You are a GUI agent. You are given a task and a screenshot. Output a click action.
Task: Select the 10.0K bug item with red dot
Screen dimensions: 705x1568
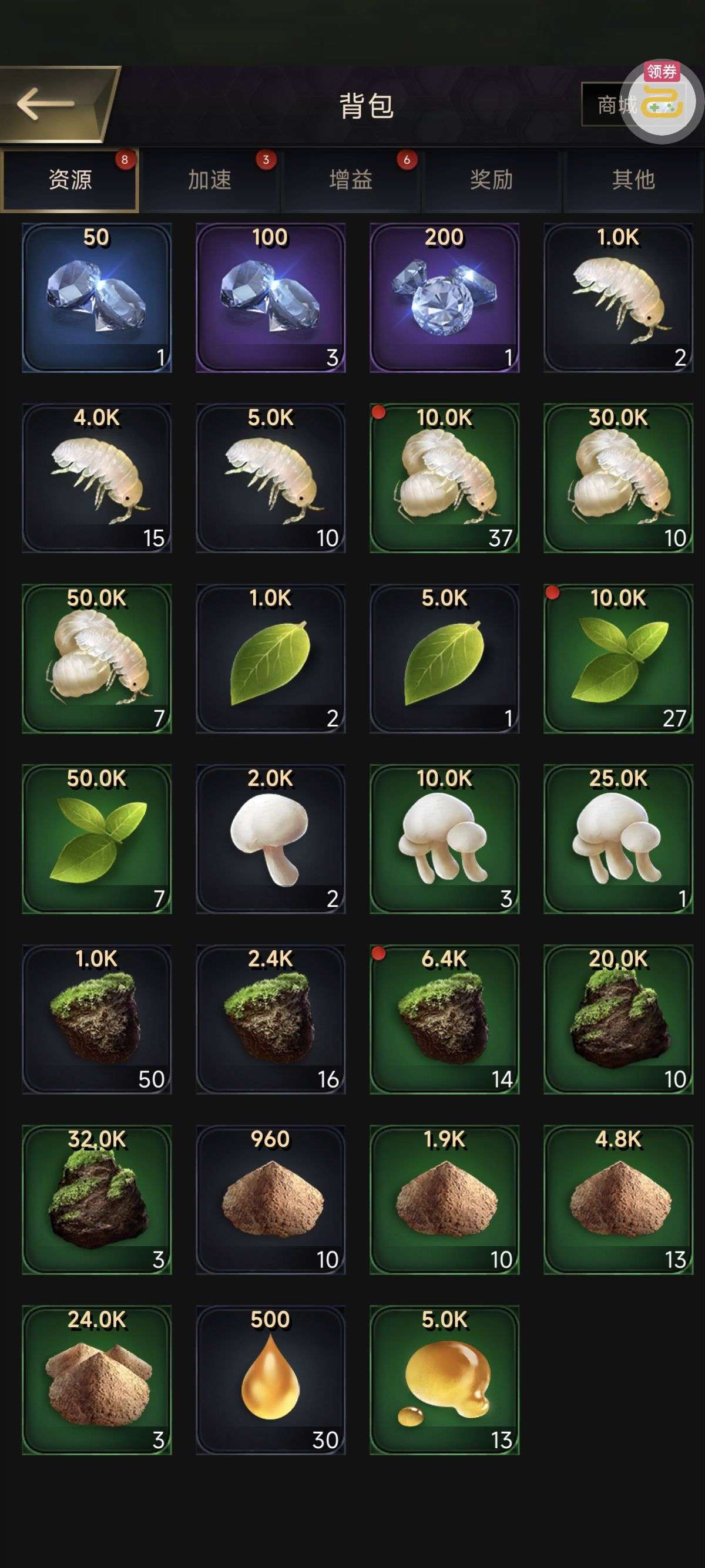pos(444,478)
